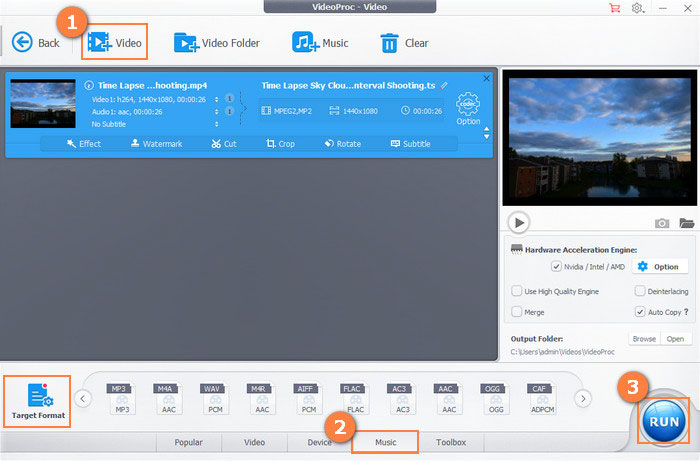This screenshot has width=700, height=461.
Task: Select OGG output format
Action: pyautogui.click(x=495, y=398)
